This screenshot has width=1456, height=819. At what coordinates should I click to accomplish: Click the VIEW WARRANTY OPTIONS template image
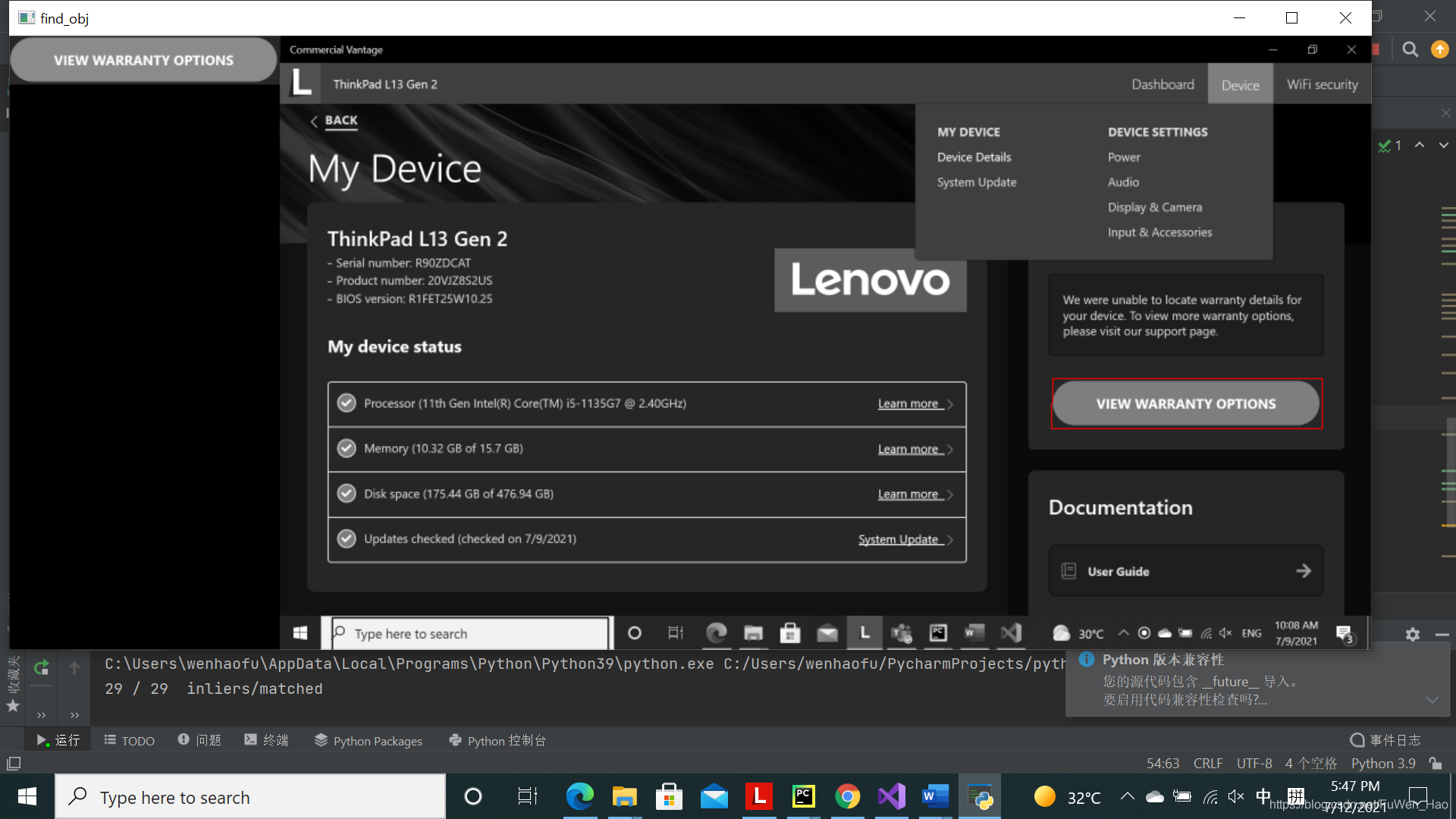143,60
